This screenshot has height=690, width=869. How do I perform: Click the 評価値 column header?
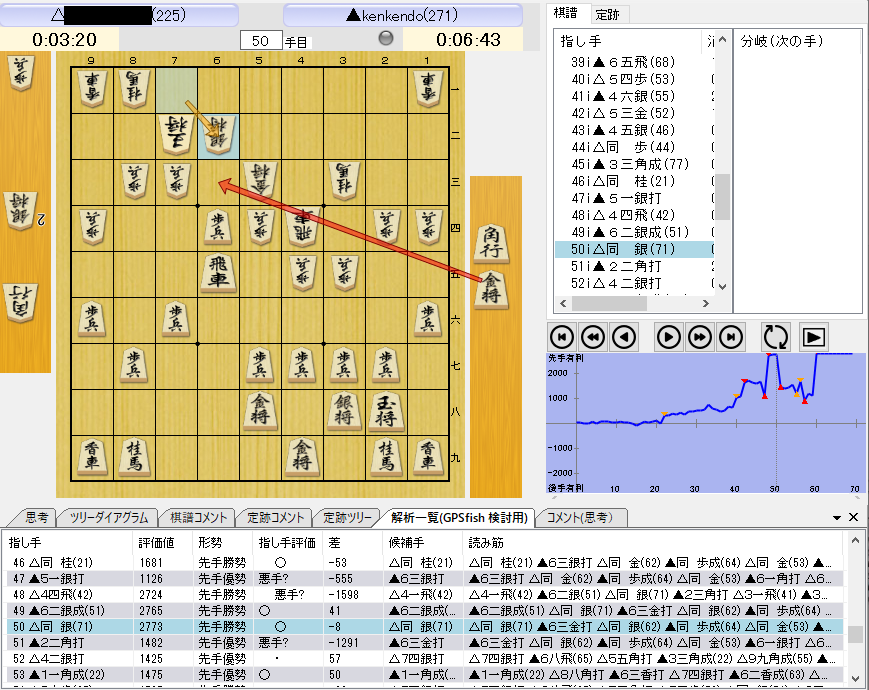tap(162, 543)
